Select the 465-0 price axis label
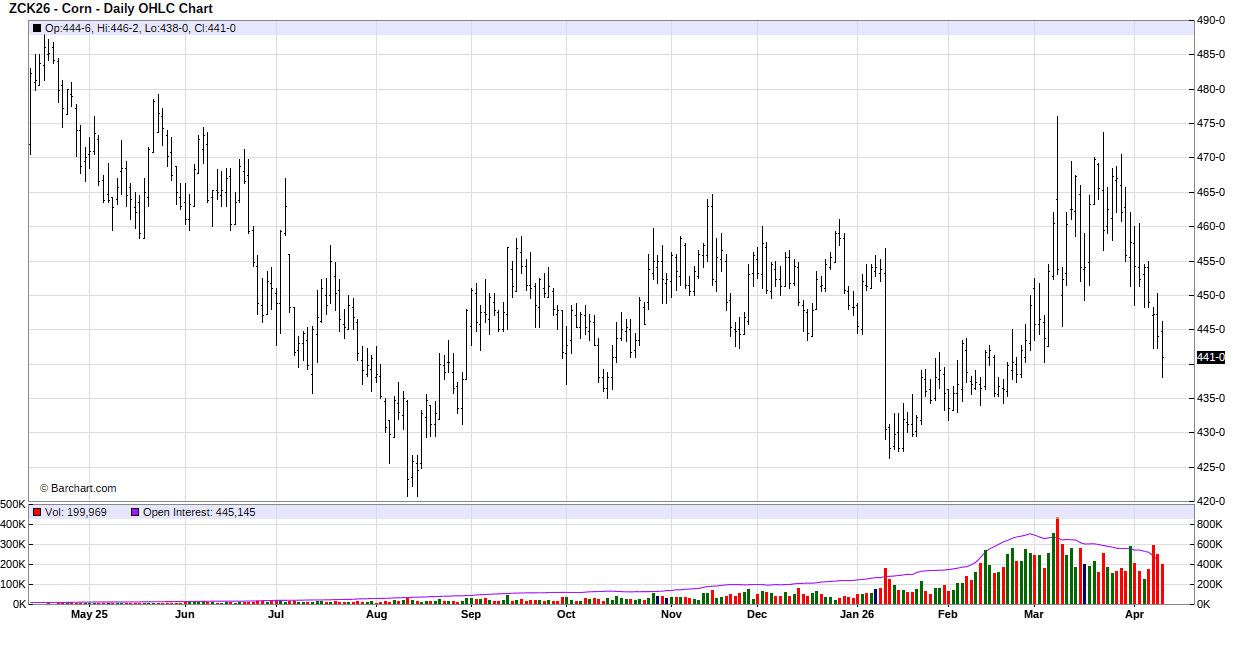Image resolution: width=1236 pixels, height=645 pixels. tap(1211, 192)
